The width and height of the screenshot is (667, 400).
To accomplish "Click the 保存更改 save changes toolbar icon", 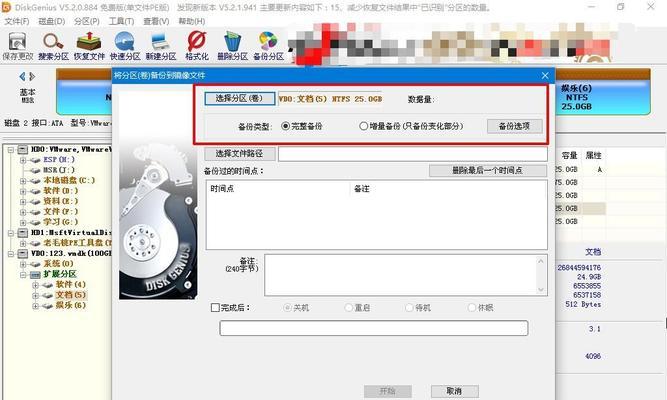I will (x=17, y=46).
